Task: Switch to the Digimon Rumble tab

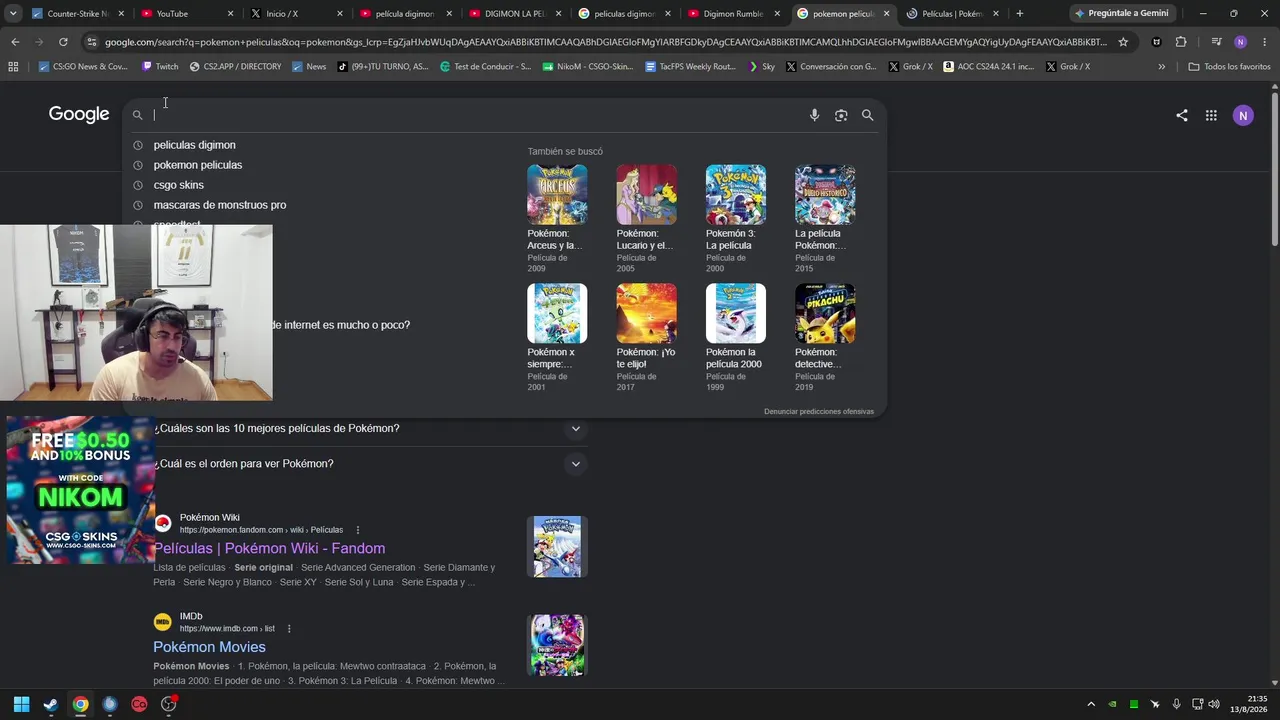Action: [x=733, y=14]
